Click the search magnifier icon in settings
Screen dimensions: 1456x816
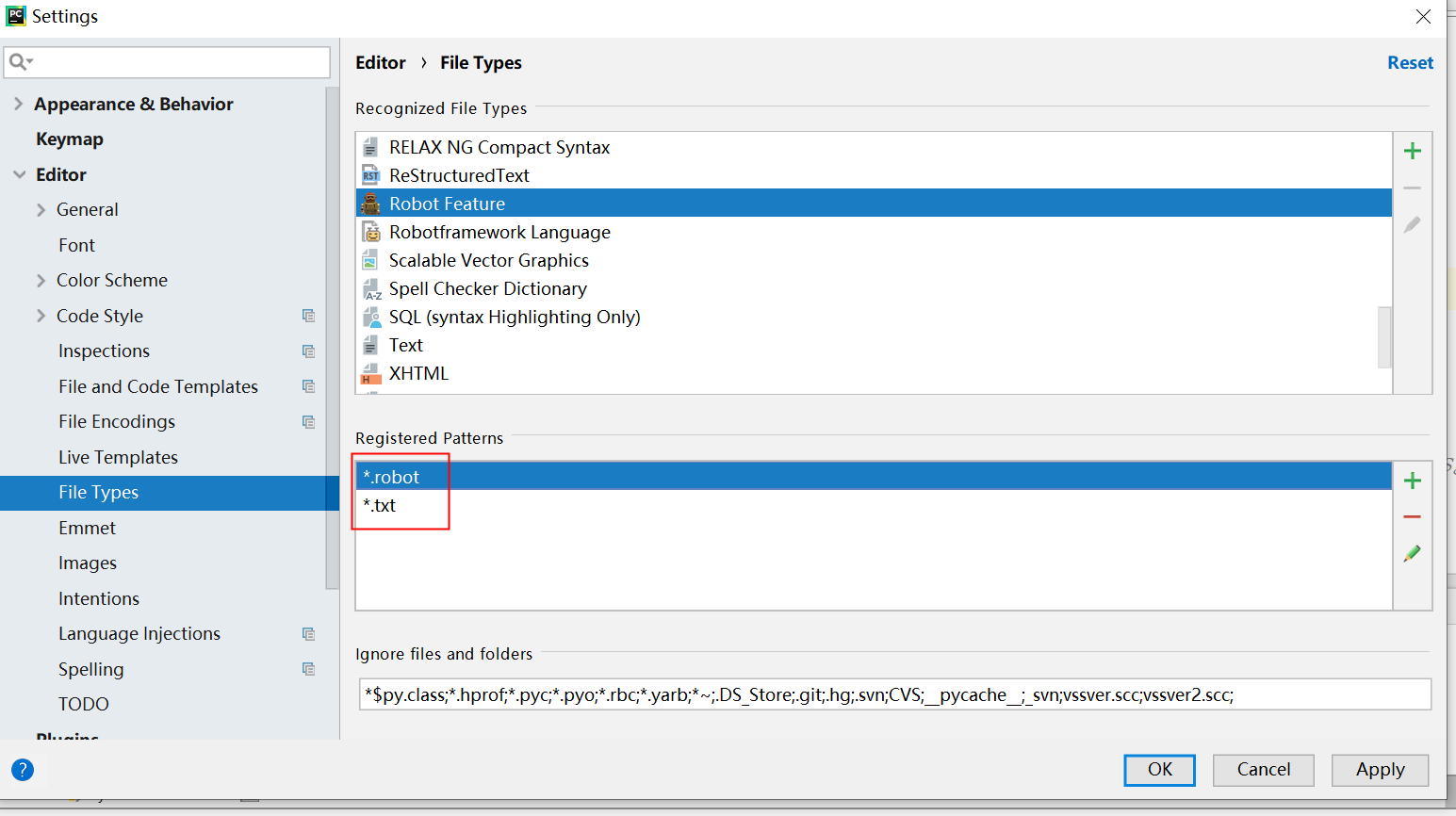pyautogui.click(x=20, y=62)
